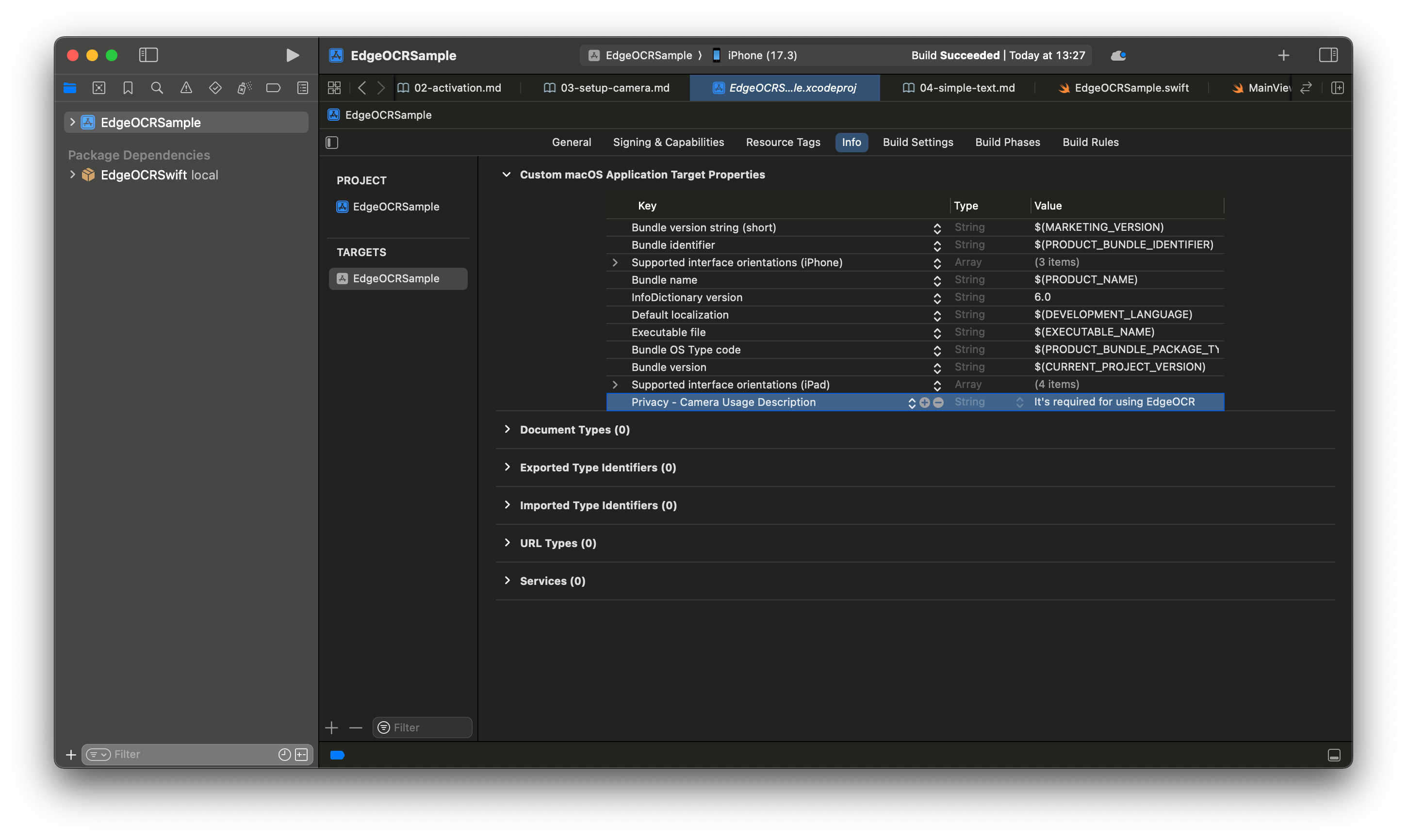Expand EdgeOCRSwift local package
The image size is (1407, 840).
point(72,175)
